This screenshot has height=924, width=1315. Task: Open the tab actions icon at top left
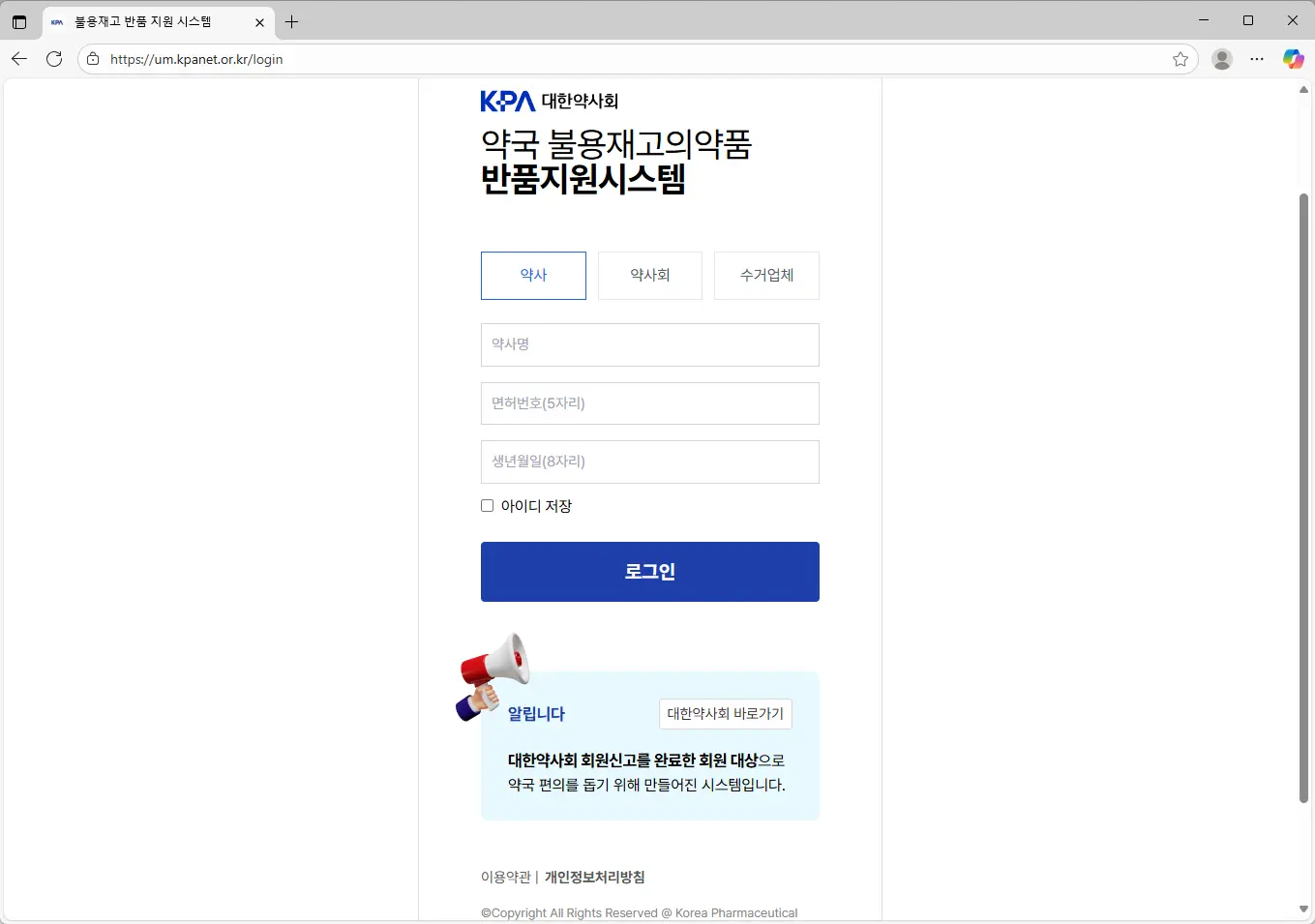[19, 20]
